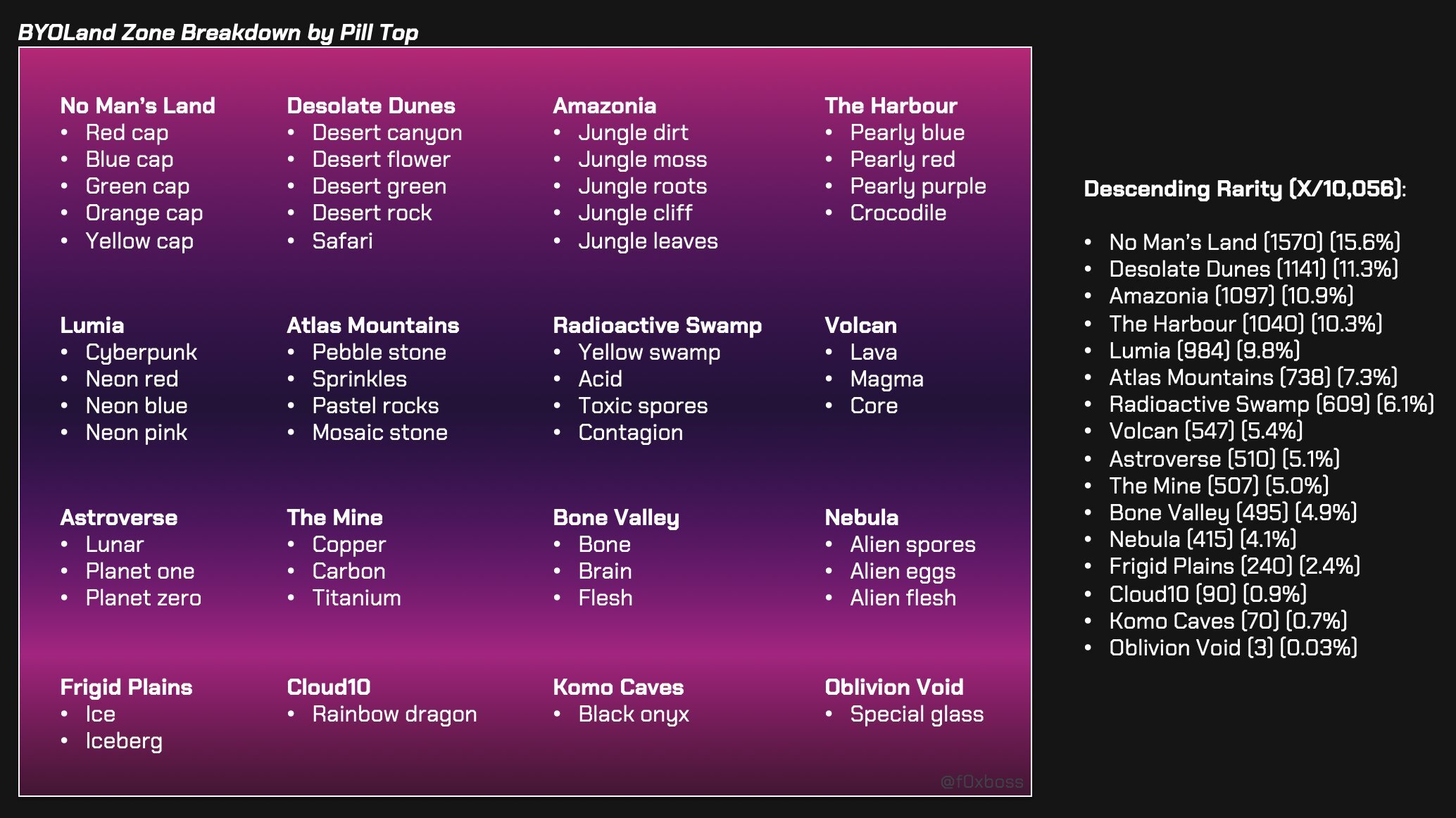Click the BYOLand Zone Breakdown title
Screen dimensions: 1456x818
[218, 32]
